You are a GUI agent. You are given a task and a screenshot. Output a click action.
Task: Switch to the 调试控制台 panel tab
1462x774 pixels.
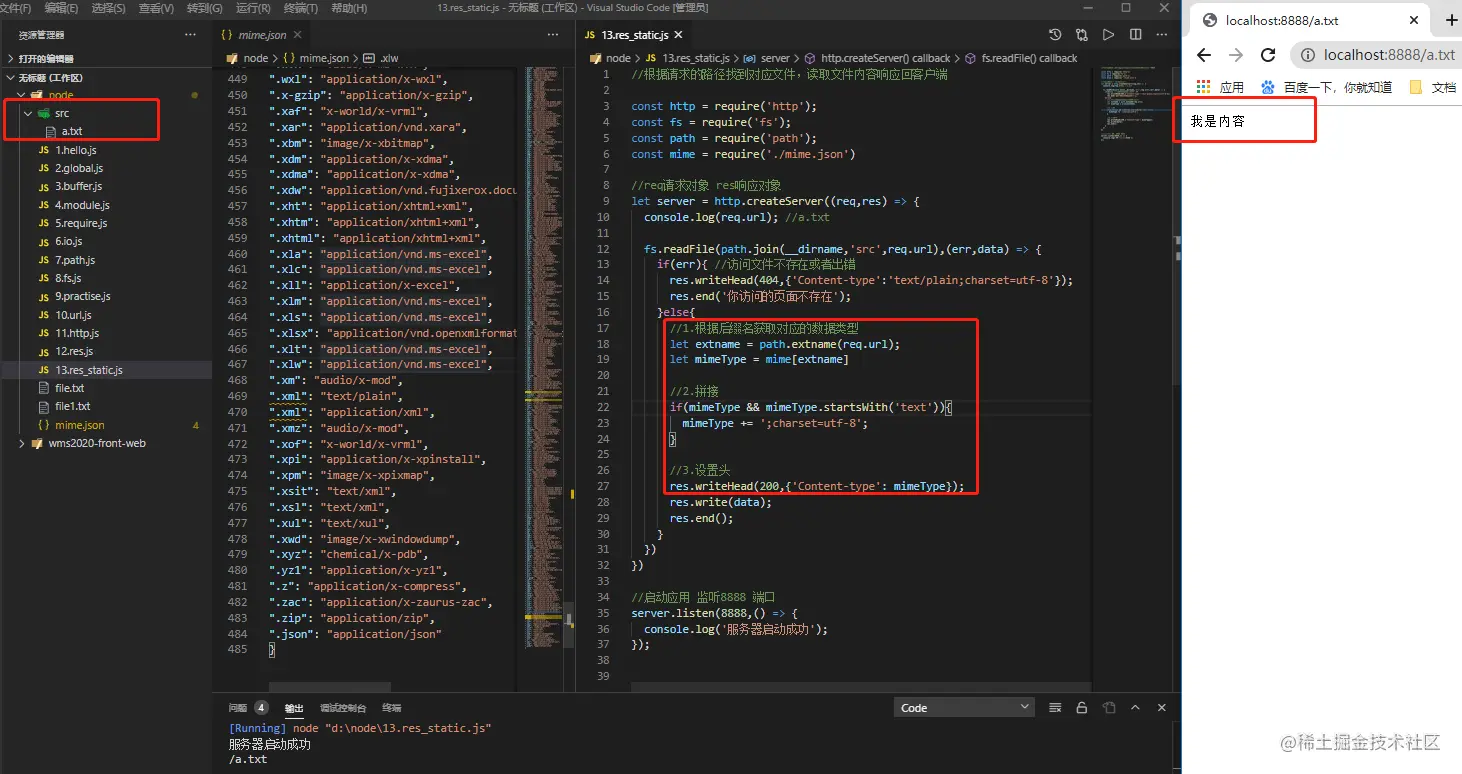click(x=342, y=708)
